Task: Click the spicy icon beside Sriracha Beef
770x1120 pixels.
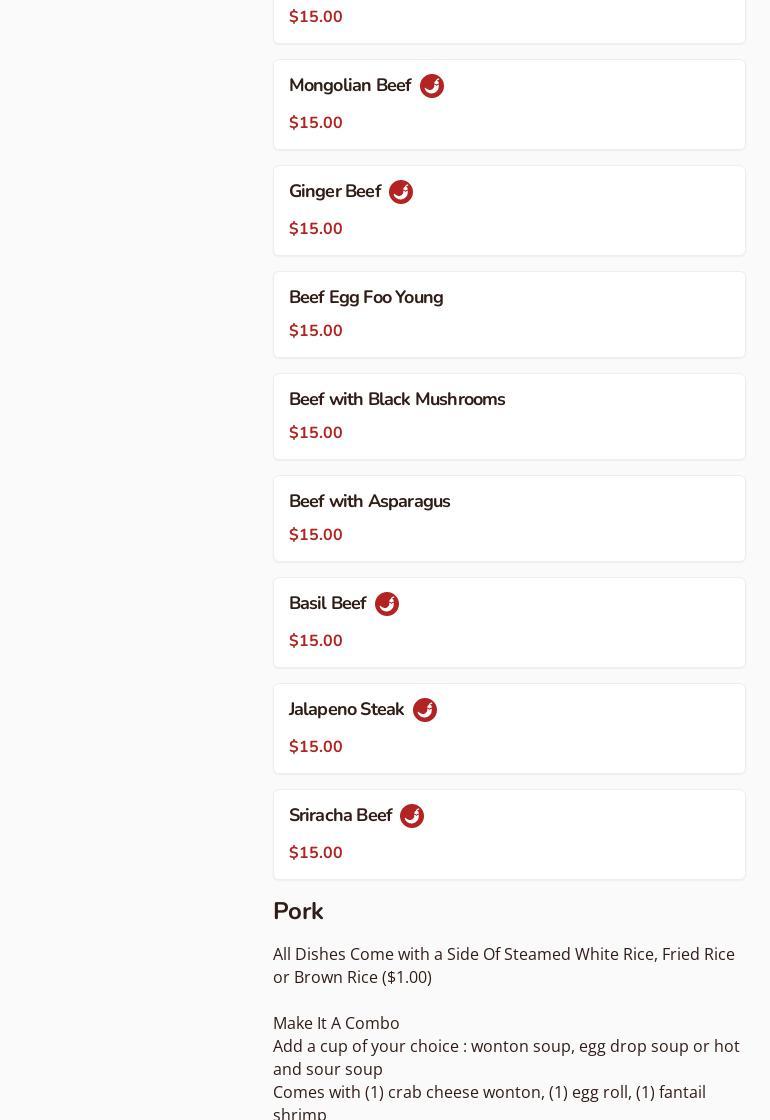Action: click(412, 816)
